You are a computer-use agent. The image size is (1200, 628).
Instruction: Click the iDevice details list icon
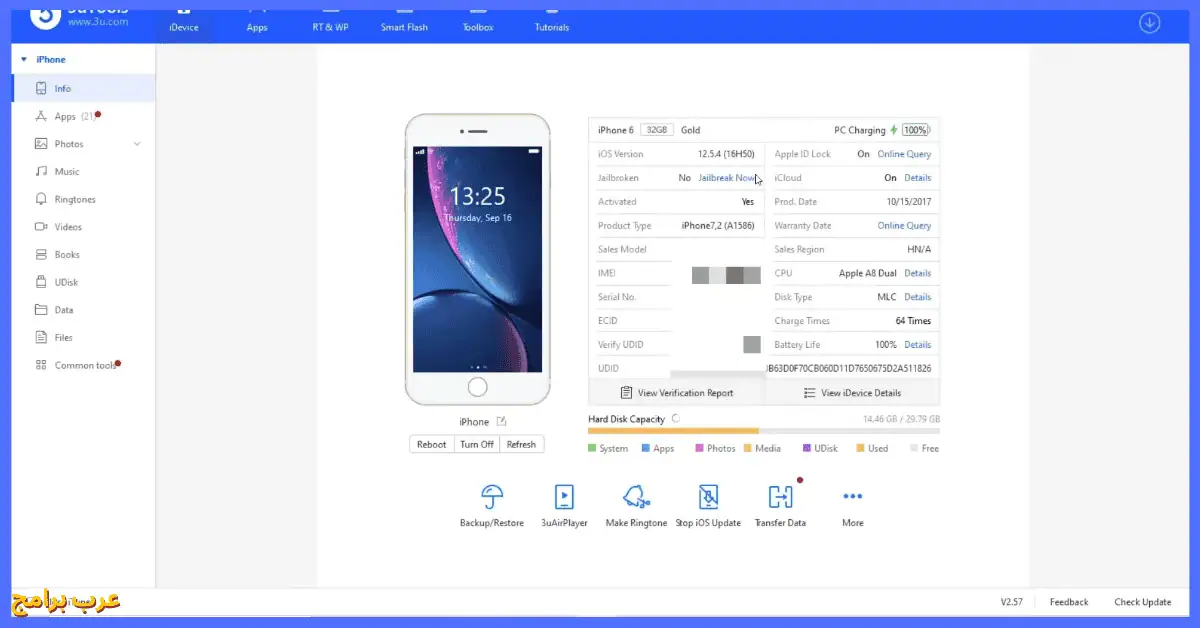coord(809,393)
